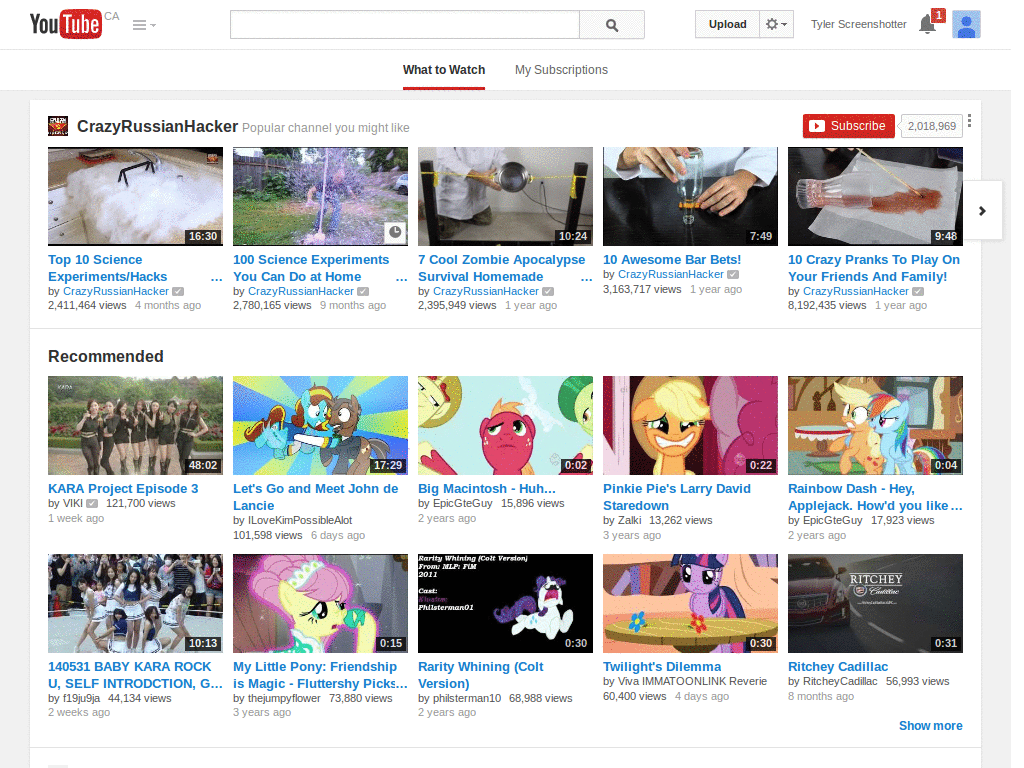Screen dimensions: 1024x768
Task: Click the Recommended section heading
Action: point(106,357)
